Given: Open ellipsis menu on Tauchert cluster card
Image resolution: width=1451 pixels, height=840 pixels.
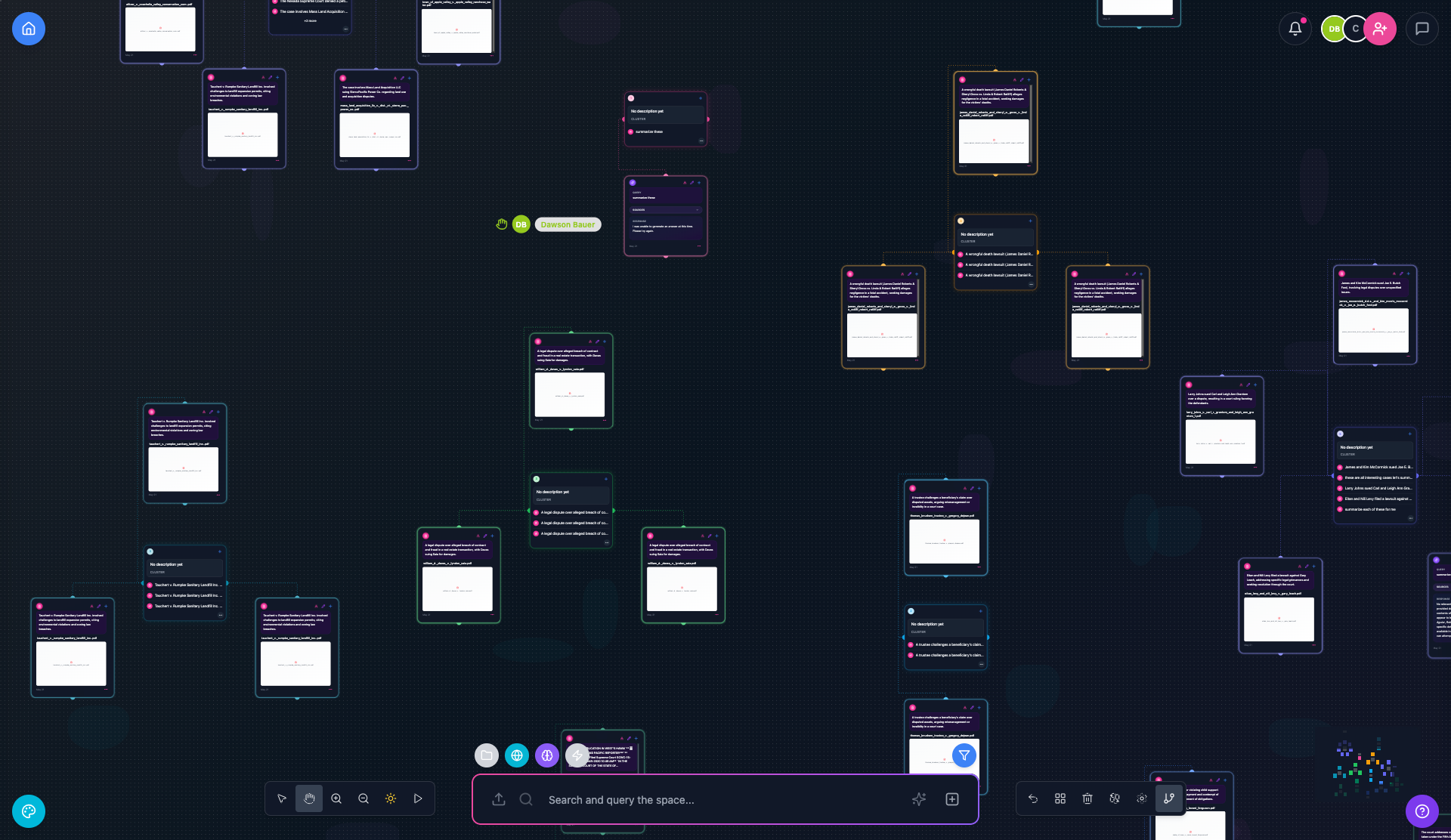Looking at the screenshot, I should click(221, 615).
